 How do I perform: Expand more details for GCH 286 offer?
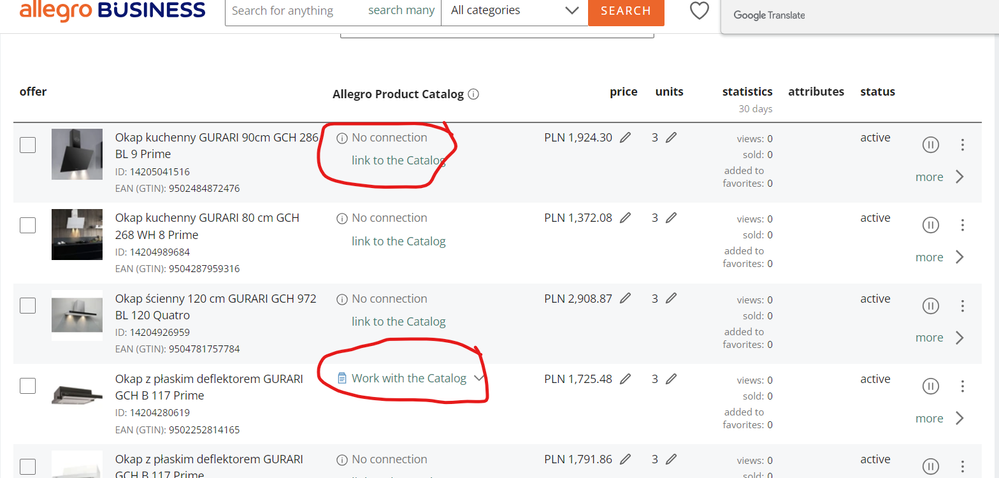(940, 177)
